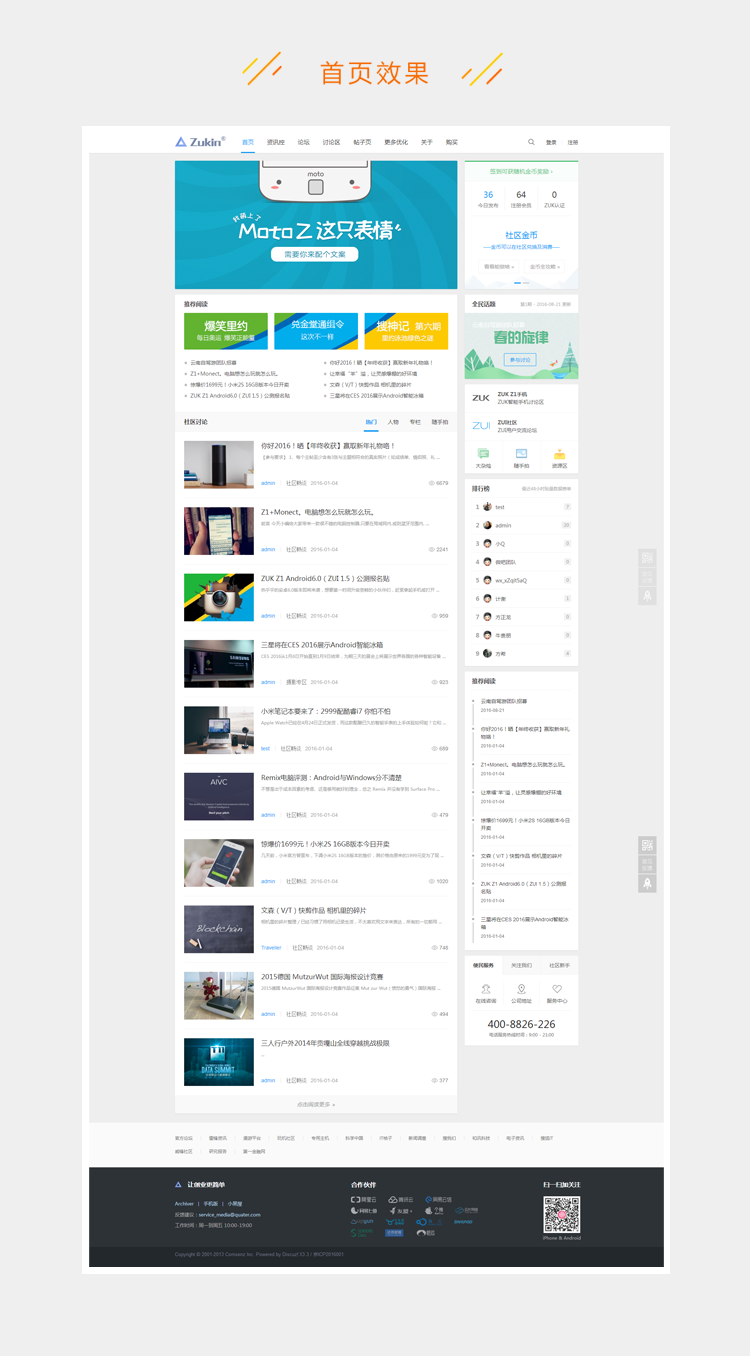The width and height of the screenshot is (750, 1356).
Task: Click the 参与讨论 button on topic banner
Action: pyautogui.click(x=521, y=360)
